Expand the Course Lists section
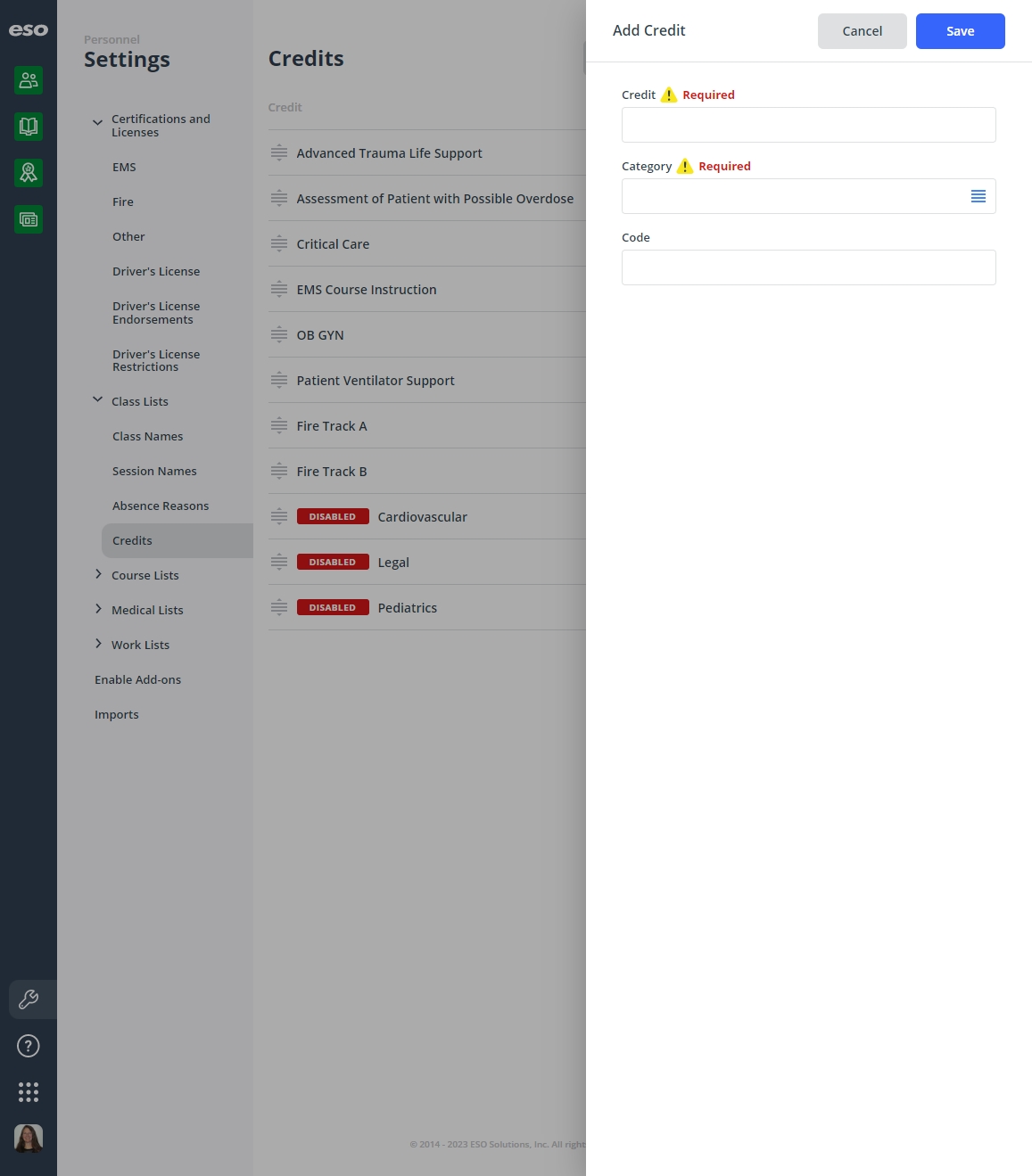Screen dimensions: 1032x1176 pyautogui.click(x=98, y=574)
